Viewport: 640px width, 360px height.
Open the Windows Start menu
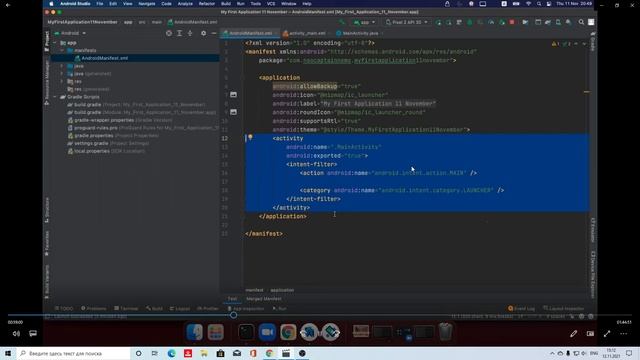tap(8, 353)
